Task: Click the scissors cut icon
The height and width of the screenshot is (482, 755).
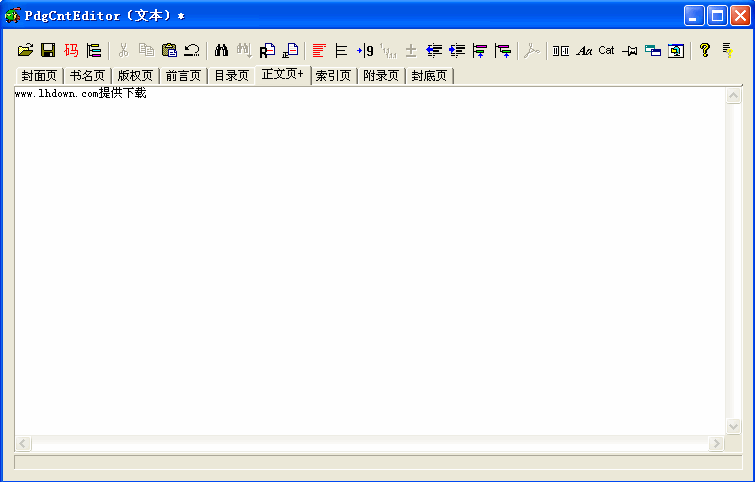Action: (123, 50)
